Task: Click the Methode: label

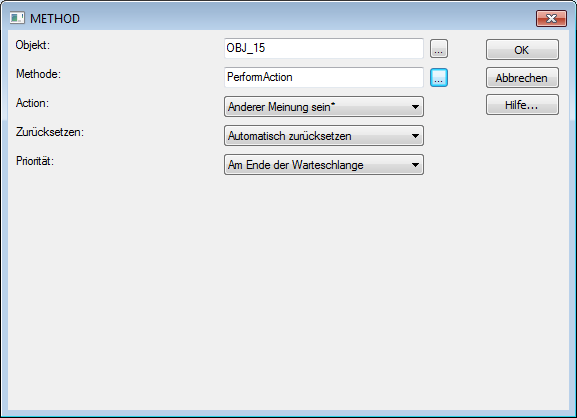Action: tap(38, 74)
